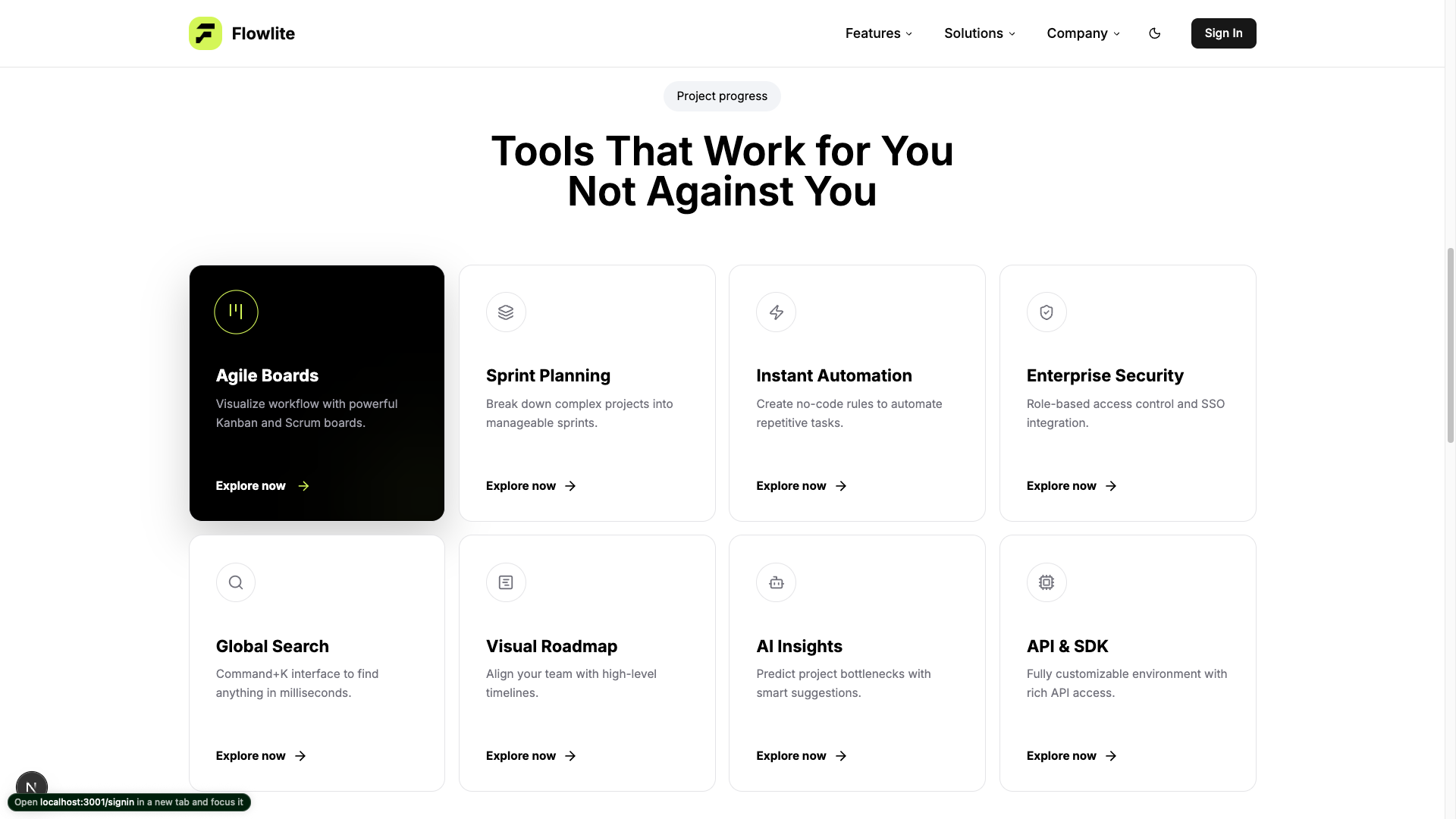Expand the Company dropdown chevron
This screenshot has width=1456, height=819.
pos(1116,34)
